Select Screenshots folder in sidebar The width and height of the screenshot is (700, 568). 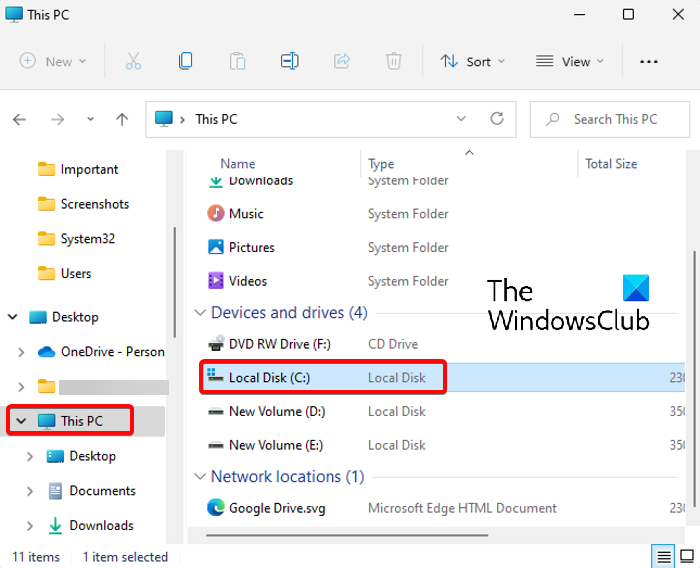(83, 204)
